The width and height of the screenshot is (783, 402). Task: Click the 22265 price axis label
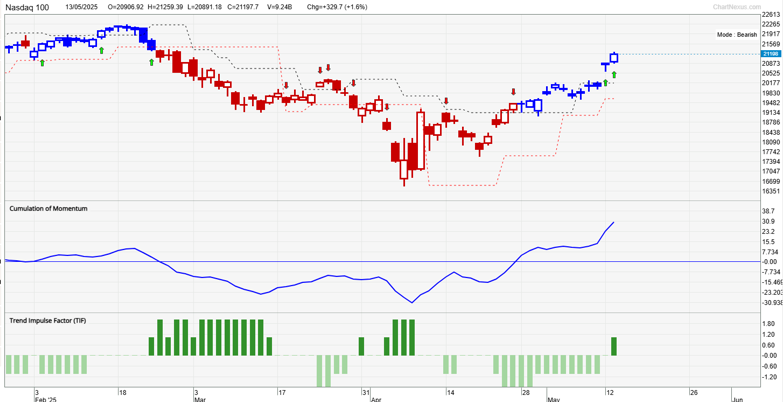click(x=771, y=24)
